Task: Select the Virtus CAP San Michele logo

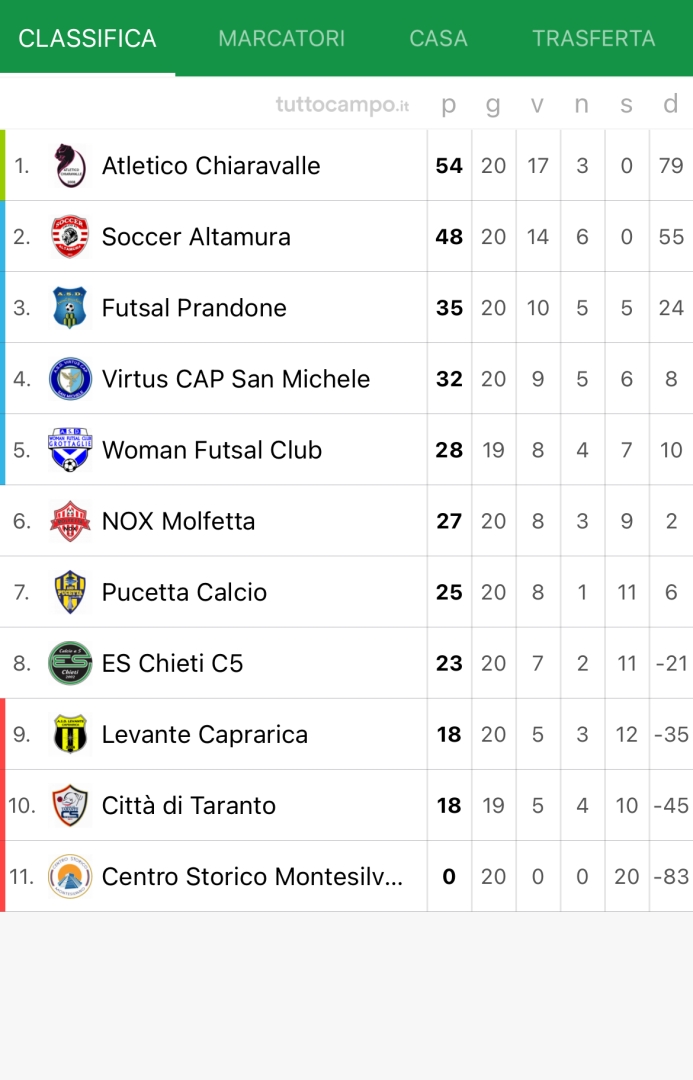Action: (70, 379)
